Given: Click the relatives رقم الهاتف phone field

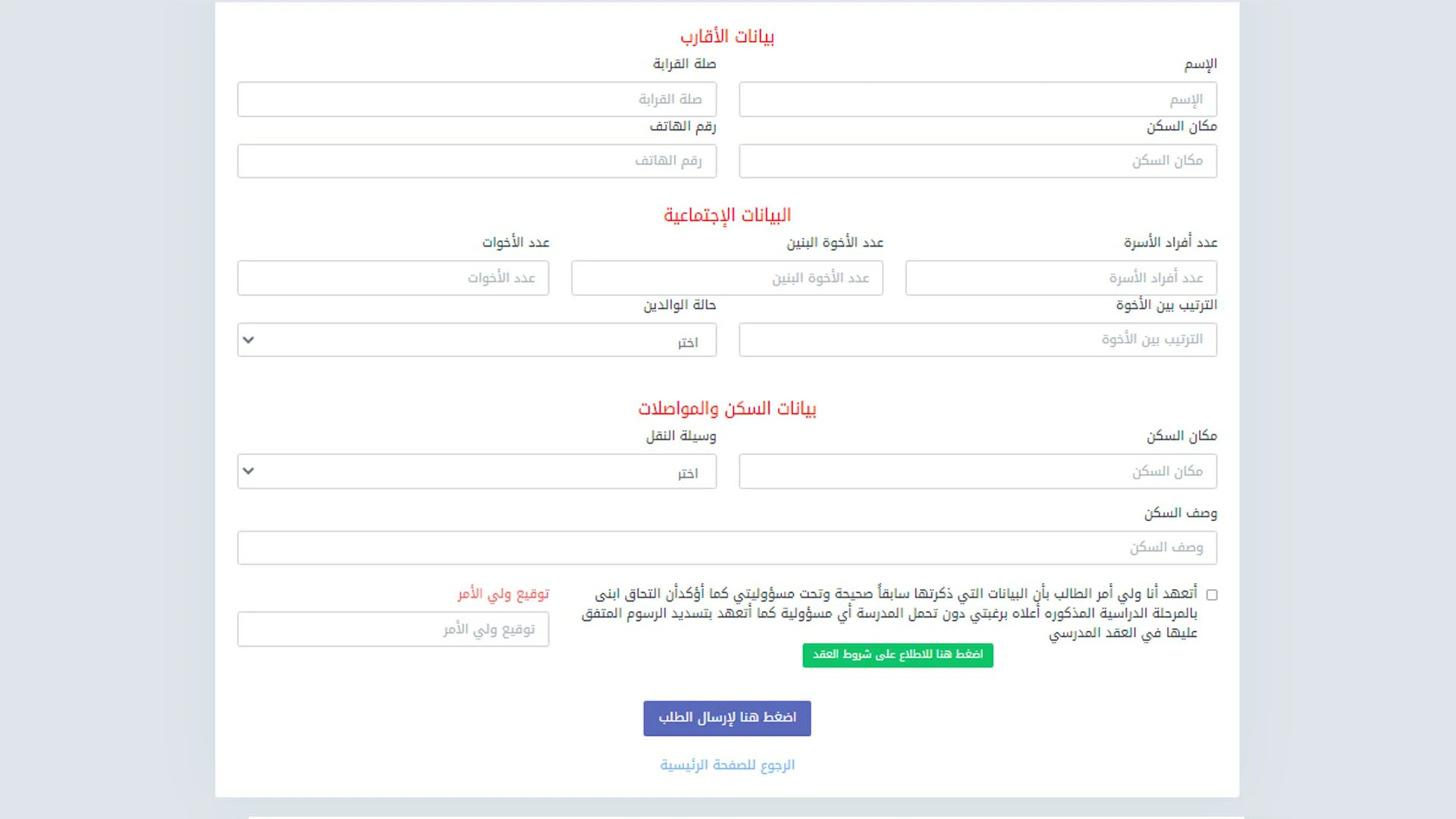Looking at the screenshot, I should pyautogui.click(x=476, y=162).
